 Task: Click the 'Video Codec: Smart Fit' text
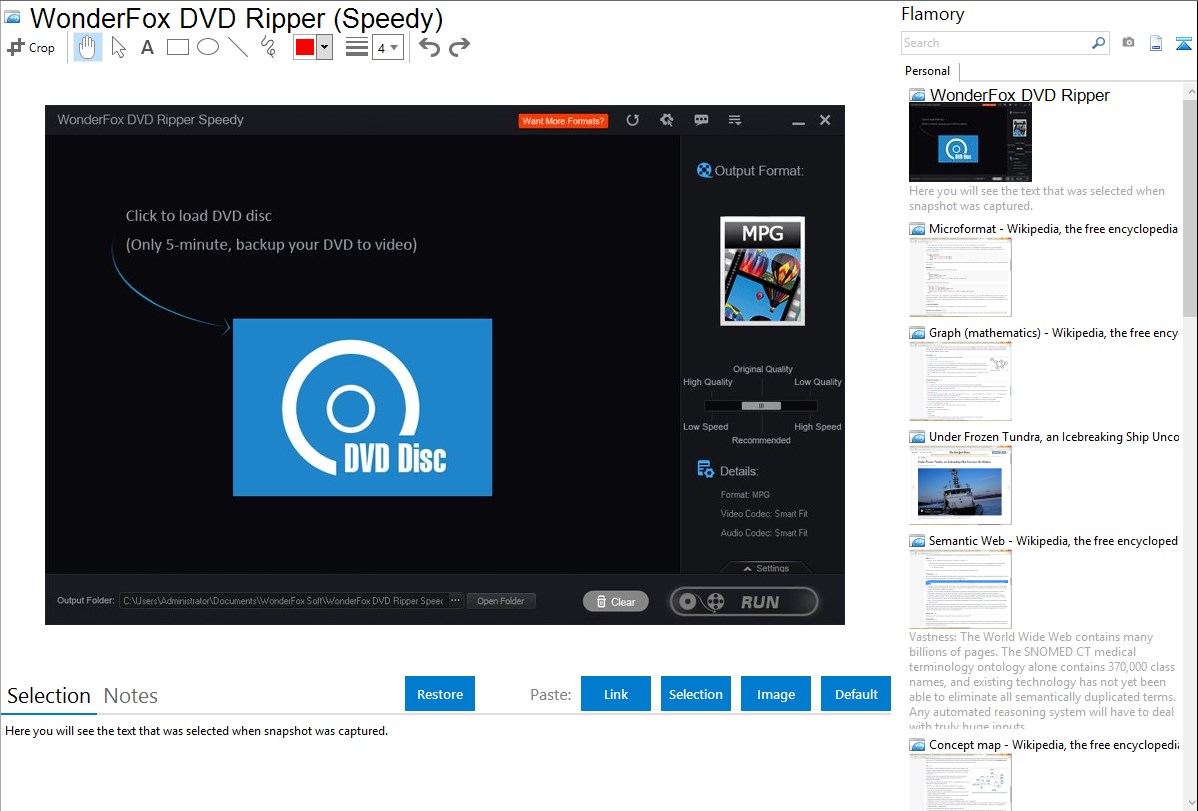[x=764, y=514]
